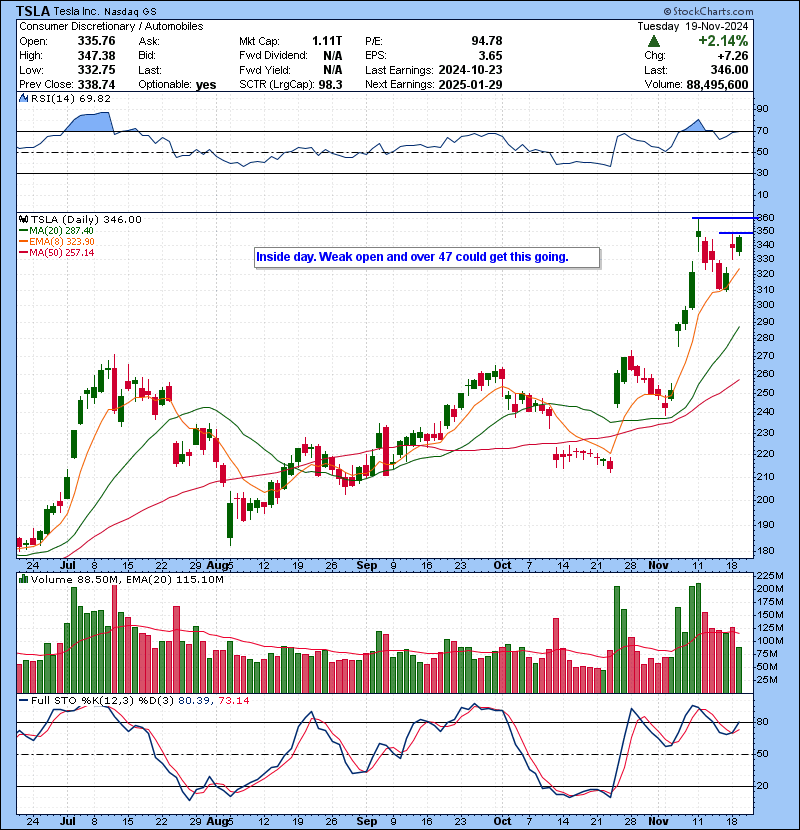The image size is (800, 830).
Task: Click the Volume value 88,495,600
Action: (717, 84)
